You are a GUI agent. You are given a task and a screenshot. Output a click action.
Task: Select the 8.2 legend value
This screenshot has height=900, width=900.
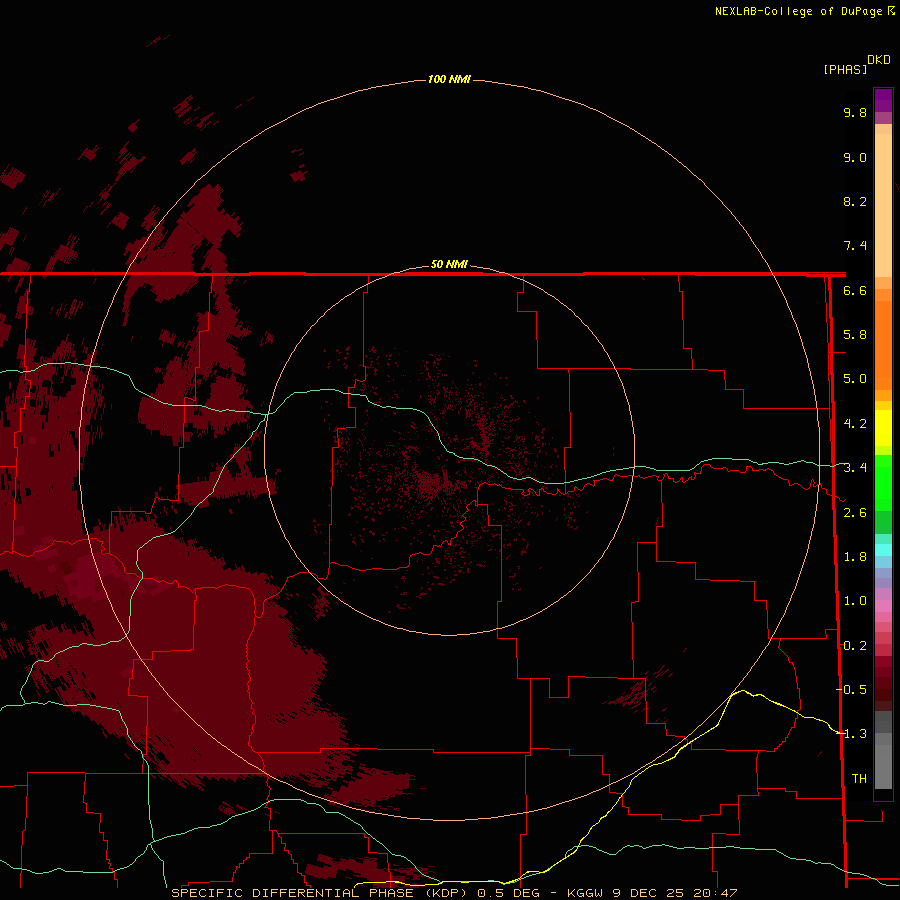click(855, 201)
